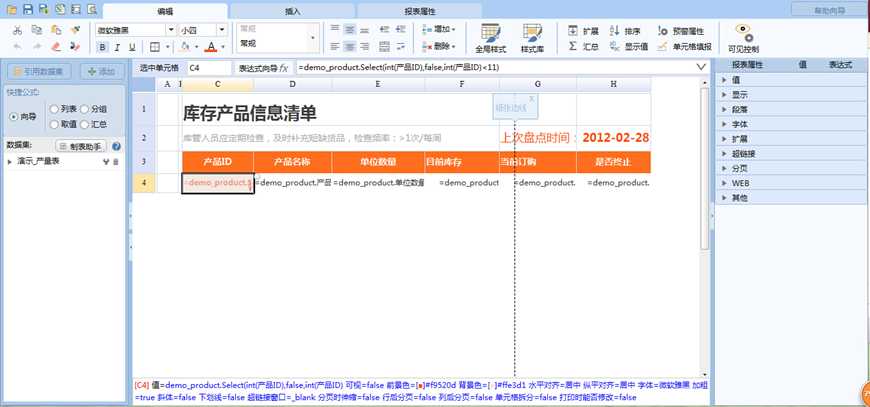The height and width of the screenshot is (407, 870).
Task: Toggle bold formatting B button
Action: click(x=103, y=48)
